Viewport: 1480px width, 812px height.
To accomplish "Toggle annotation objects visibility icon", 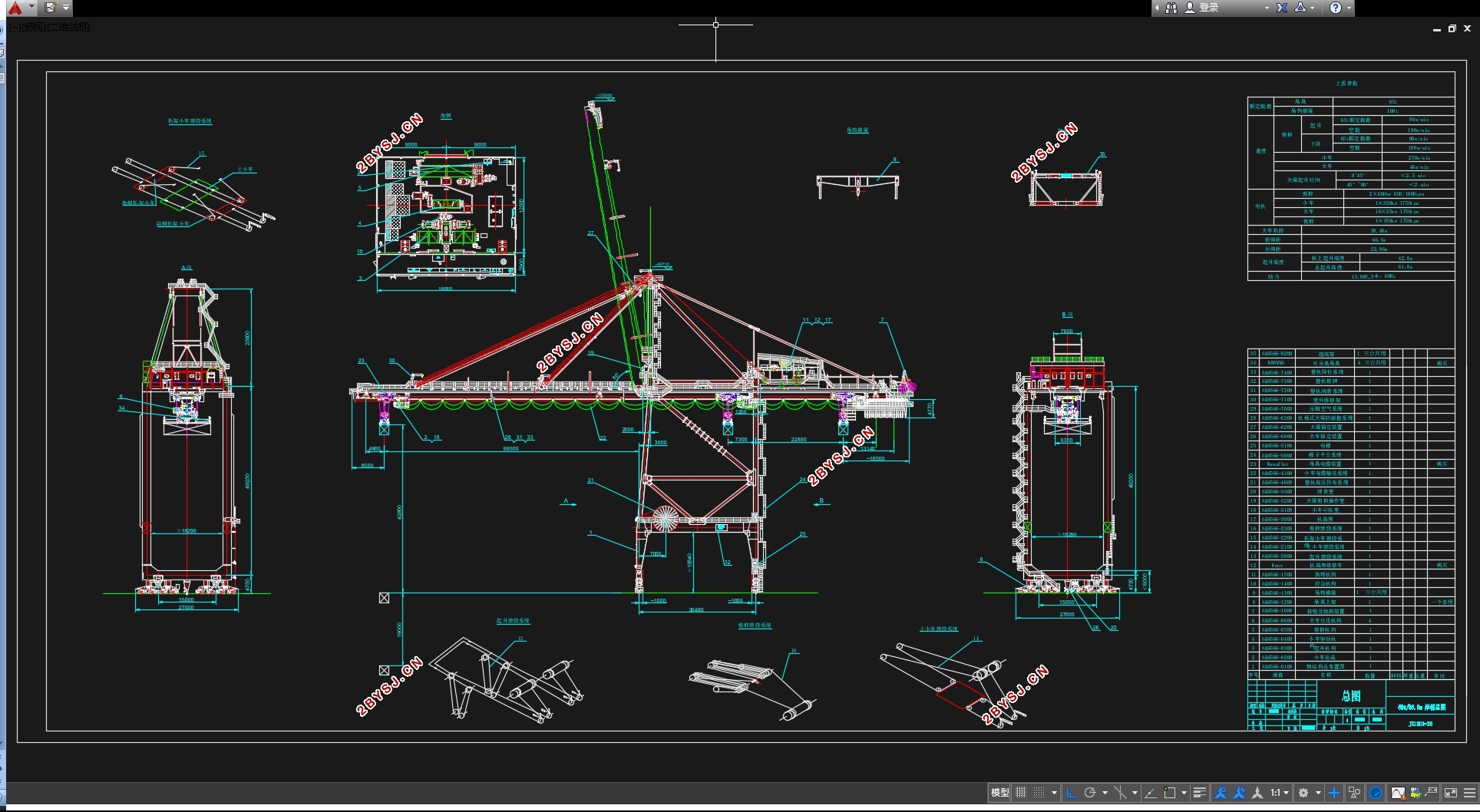I will click(x=1221, y=793).
